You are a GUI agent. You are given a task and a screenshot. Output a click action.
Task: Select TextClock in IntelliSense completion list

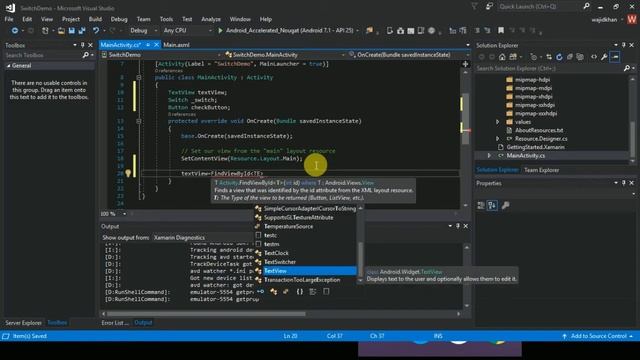point(305,253)
